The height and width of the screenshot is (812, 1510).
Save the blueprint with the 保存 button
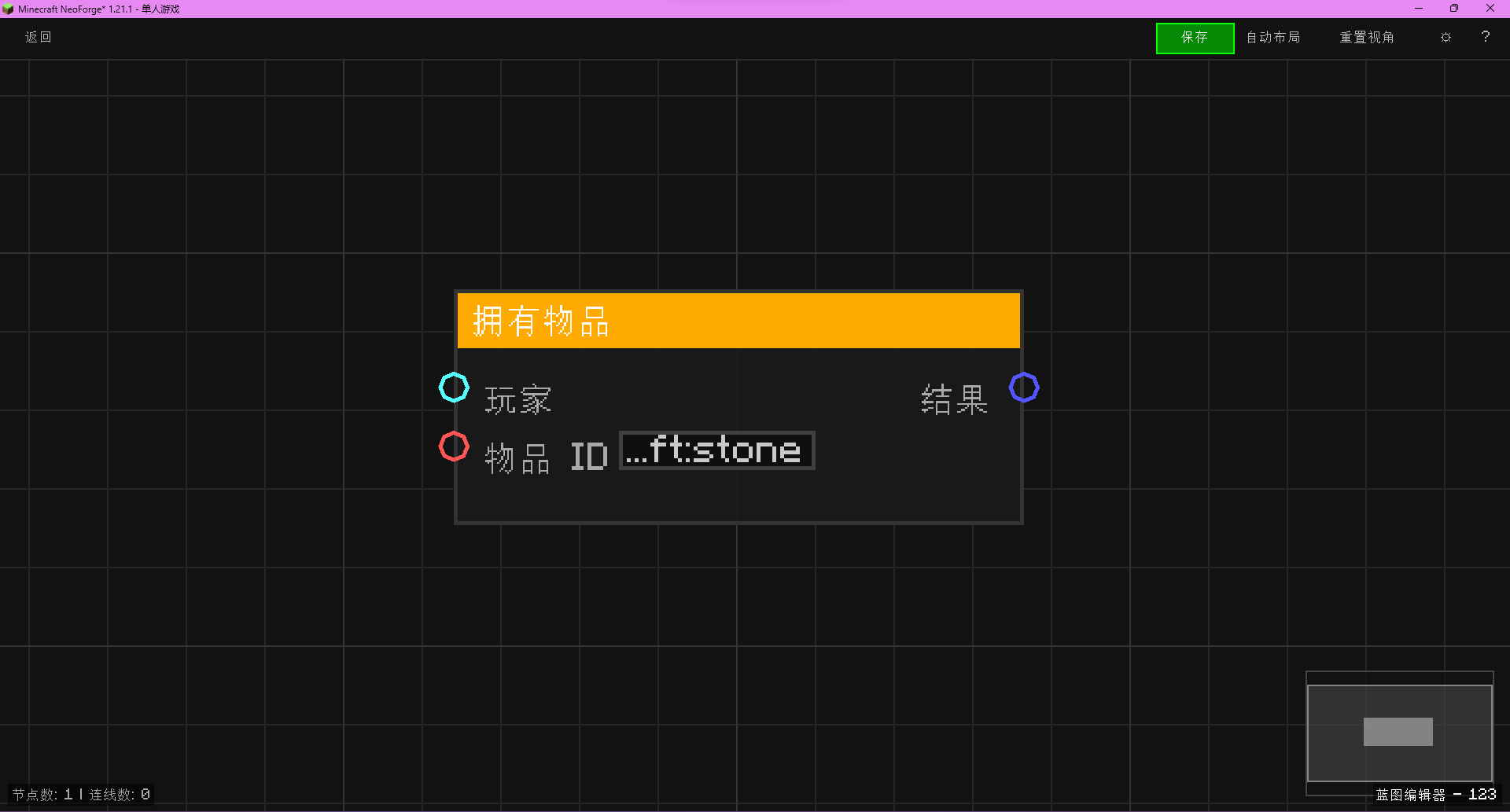1195,37
